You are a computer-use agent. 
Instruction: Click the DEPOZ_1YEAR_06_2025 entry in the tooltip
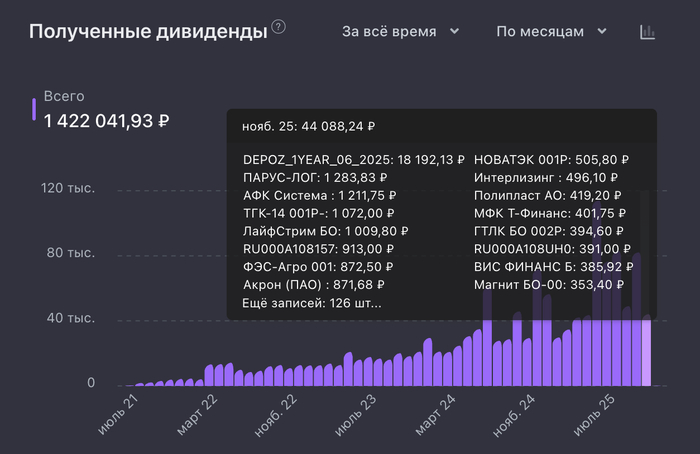354,159
